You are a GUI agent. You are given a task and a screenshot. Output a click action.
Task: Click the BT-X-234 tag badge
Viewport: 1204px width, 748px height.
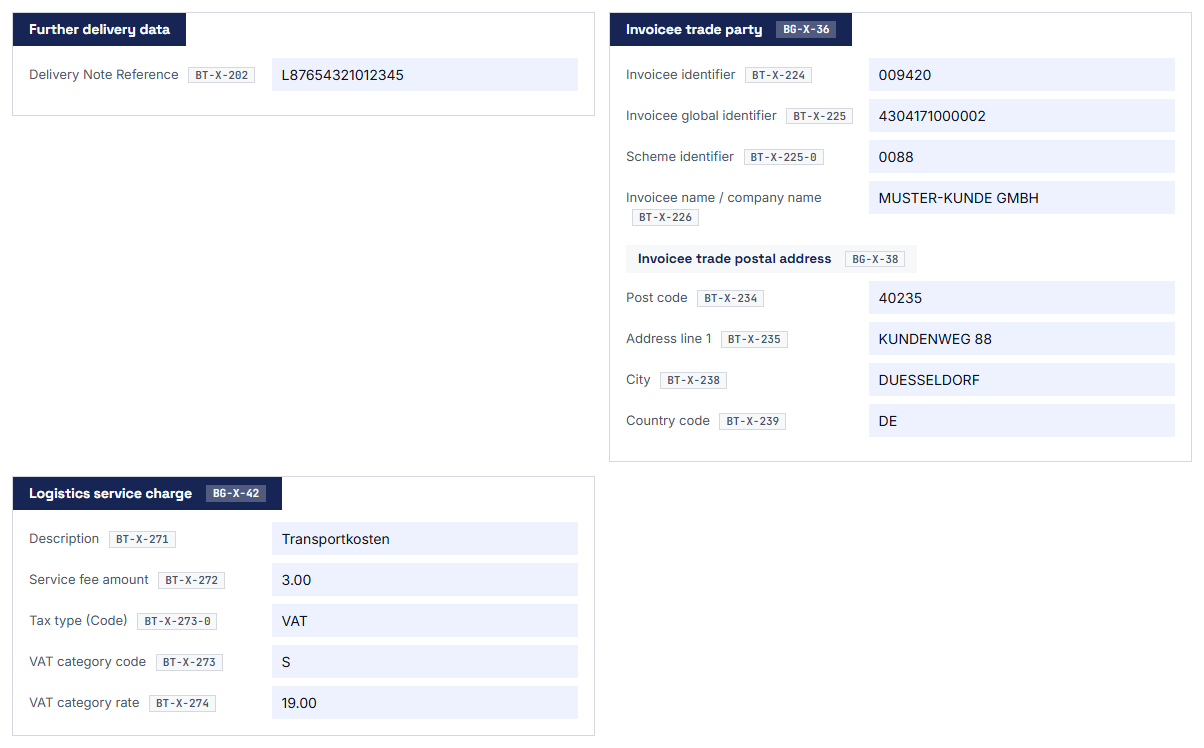pos(731,298)
